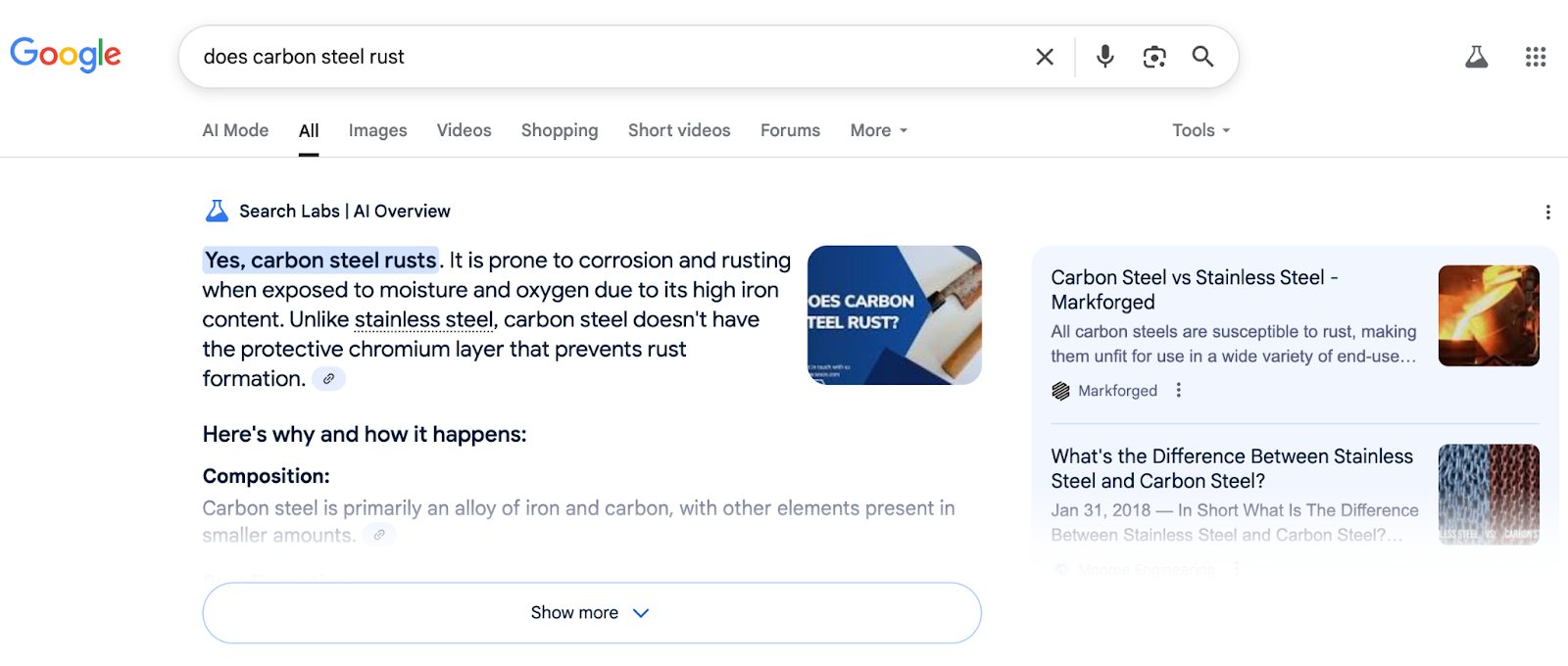Switch to the Images tab
1568x666 pixels.
pyautogui.click(x=377, y=130)
